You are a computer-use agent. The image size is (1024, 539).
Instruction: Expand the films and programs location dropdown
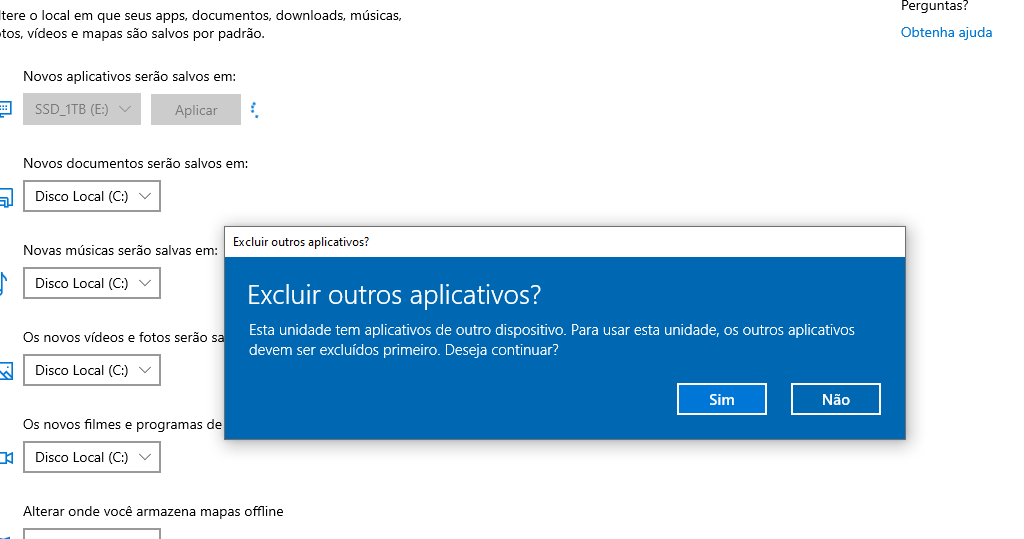[x=91, y=457]
